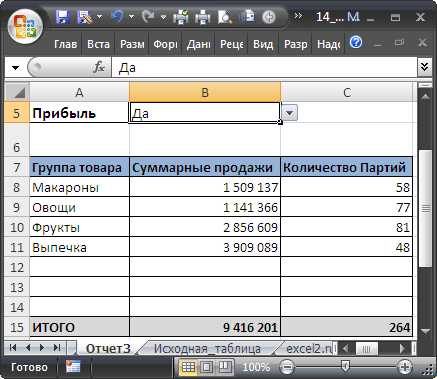Image resolution: width=437 pixels, height=379 pixels.
Task: Click horizontal scrollbar left arrow
Action: tap(345, 349)
